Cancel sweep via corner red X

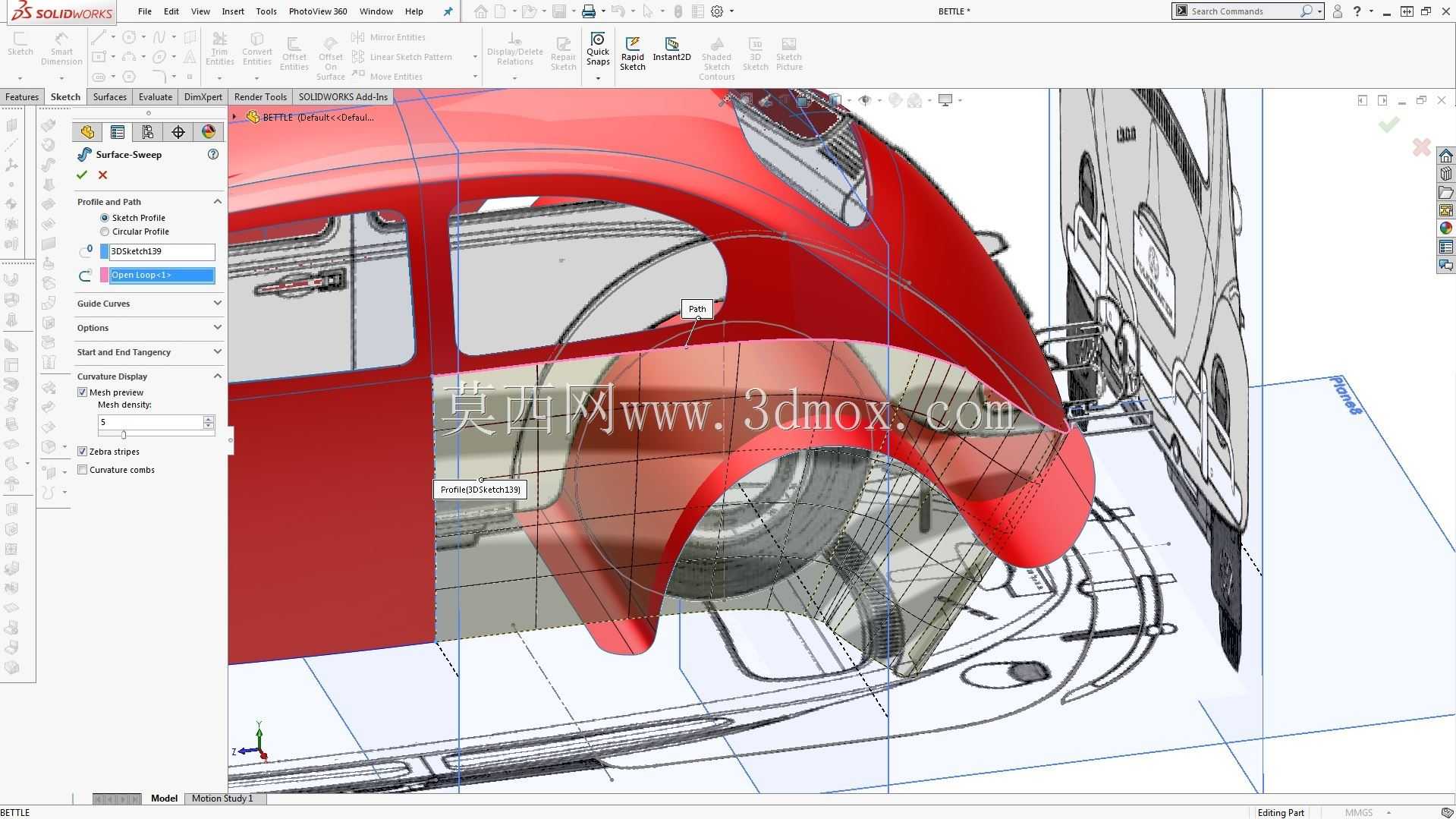[x=1421, y=146]
